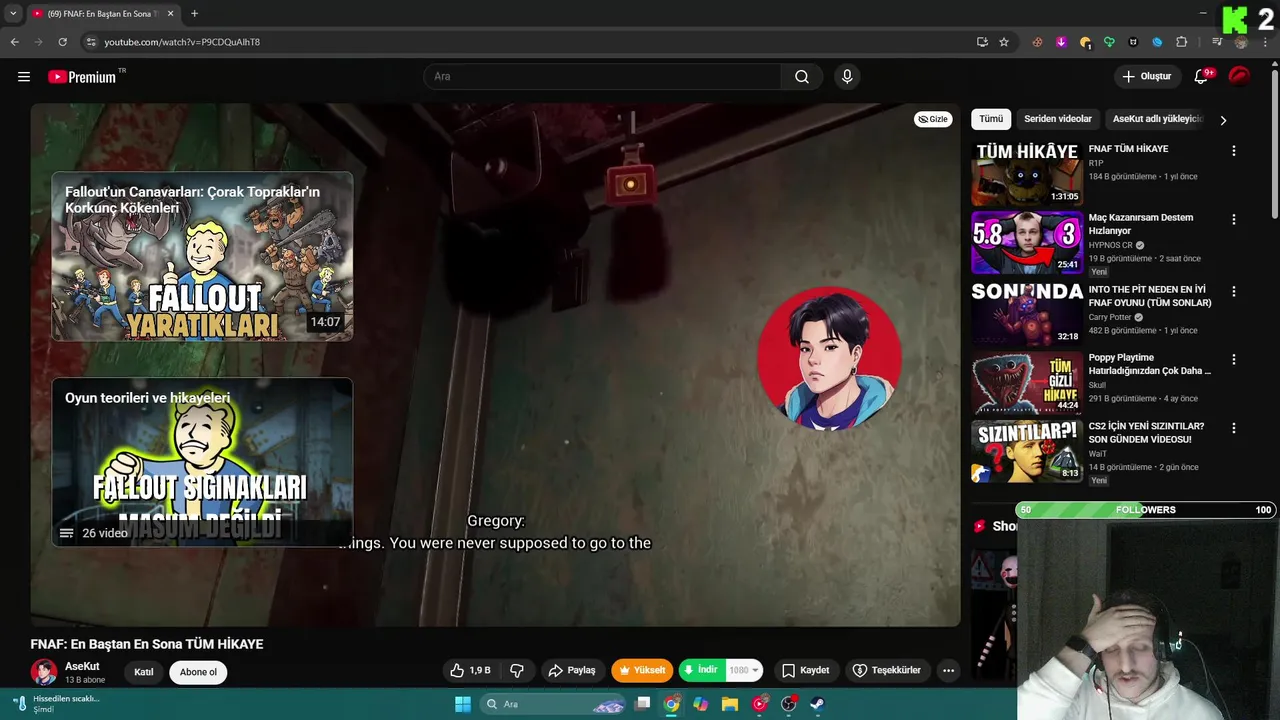Select the Tümü filter chip
The image size is (1280, 720).
click(x=991, y=119)
